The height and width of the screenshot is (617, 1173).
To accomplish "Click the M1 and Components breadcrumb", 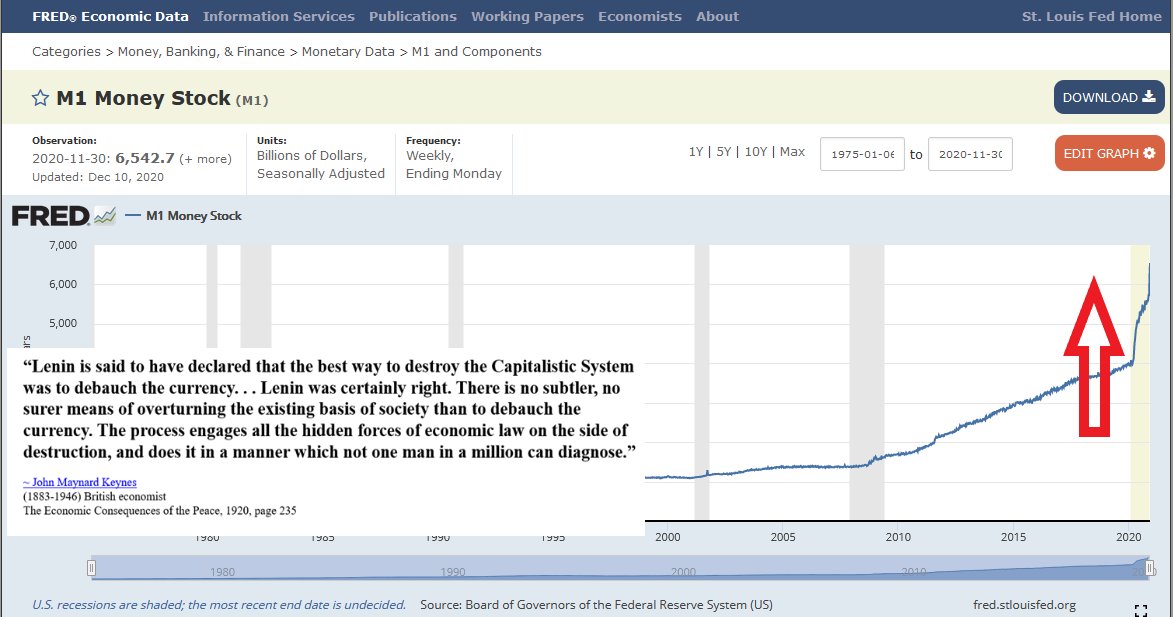I will (x=477, y=52).
